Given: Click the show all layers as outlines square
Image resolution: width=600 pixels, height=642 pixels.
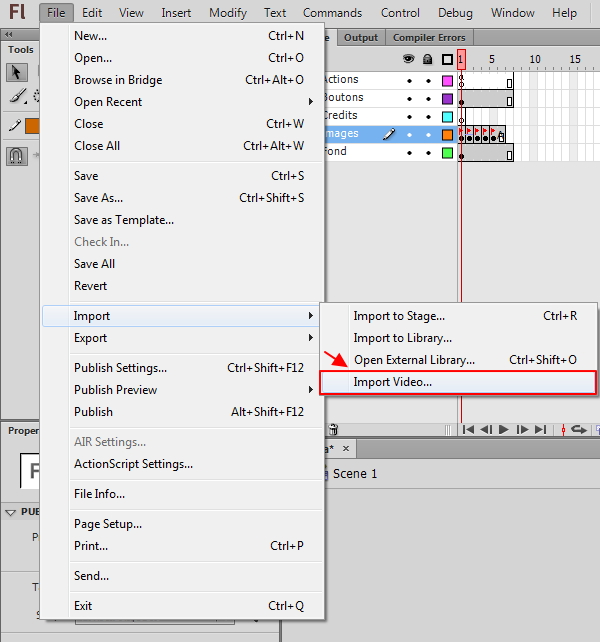Looking at the screenshot, I should pyautogui.click(x=447, y=60).
